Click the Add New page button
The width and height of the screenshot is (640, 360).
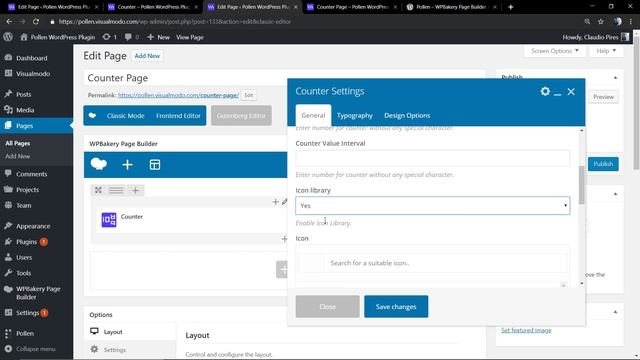coord(147,56)
